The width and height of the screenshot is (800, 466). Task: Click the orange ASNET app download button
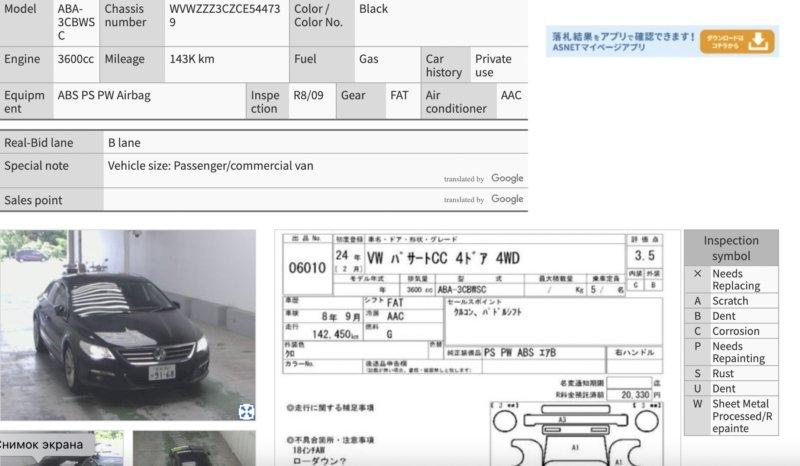(x=737, y=40)
